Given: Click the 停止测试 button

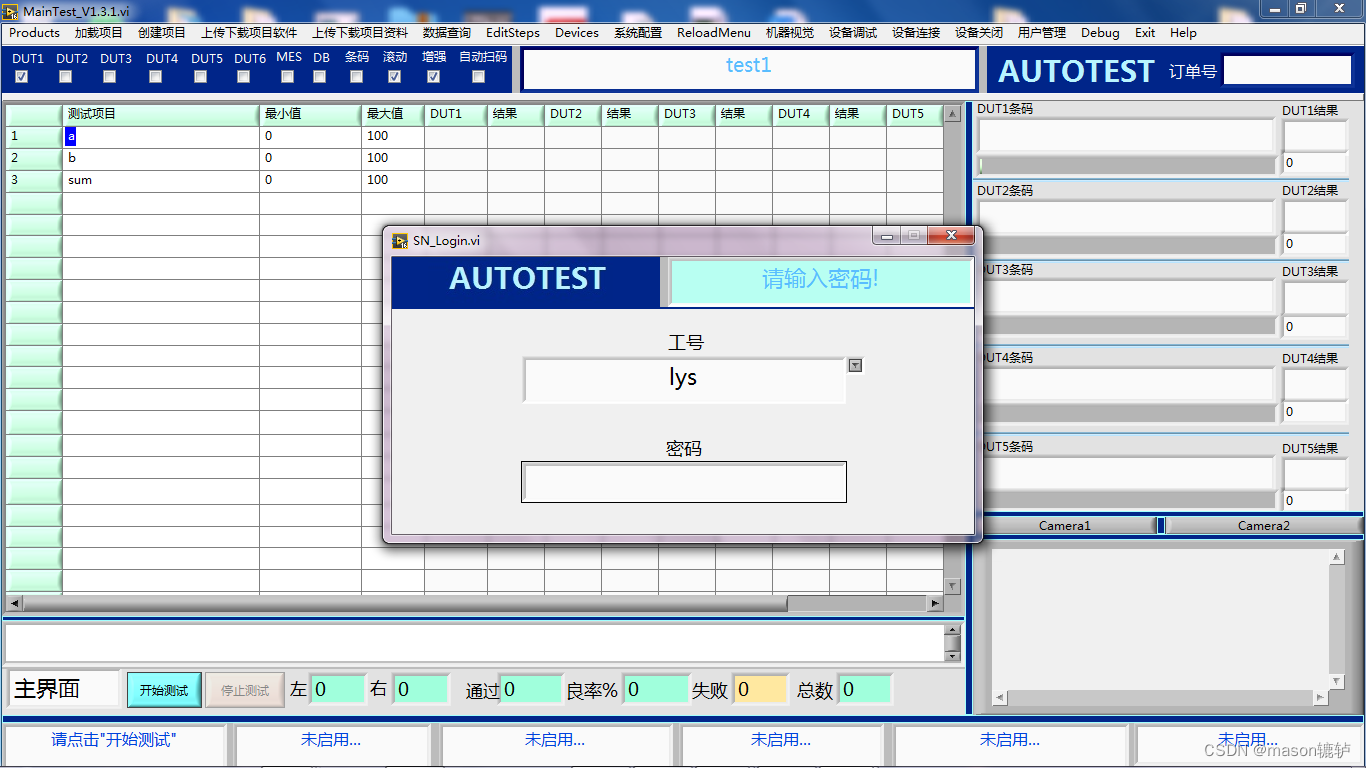Looking at the screenshot, I should (245, 690).
